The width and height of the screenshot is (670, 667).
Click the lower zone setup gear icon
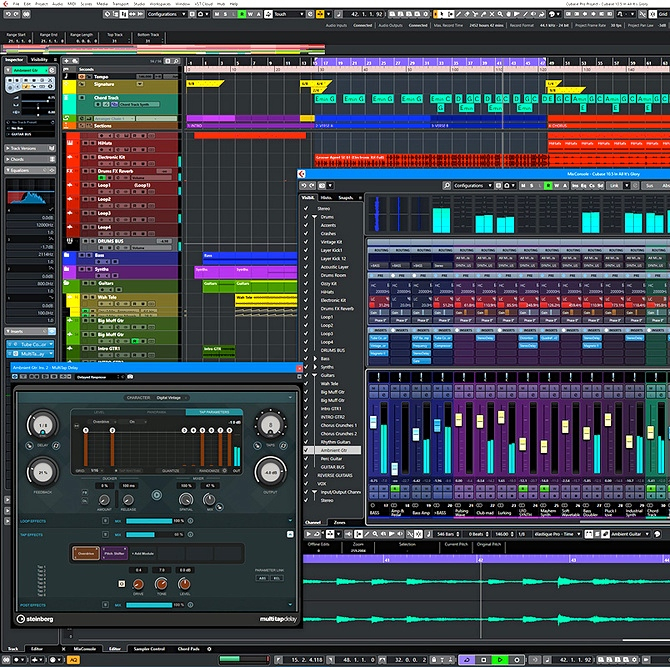[209, 649]
